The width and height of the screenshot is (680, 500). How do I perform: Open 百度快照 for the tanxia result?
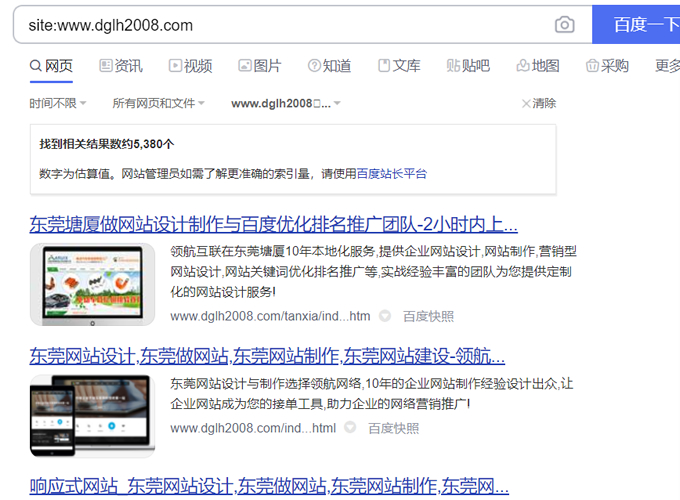[x=428, y=316]
